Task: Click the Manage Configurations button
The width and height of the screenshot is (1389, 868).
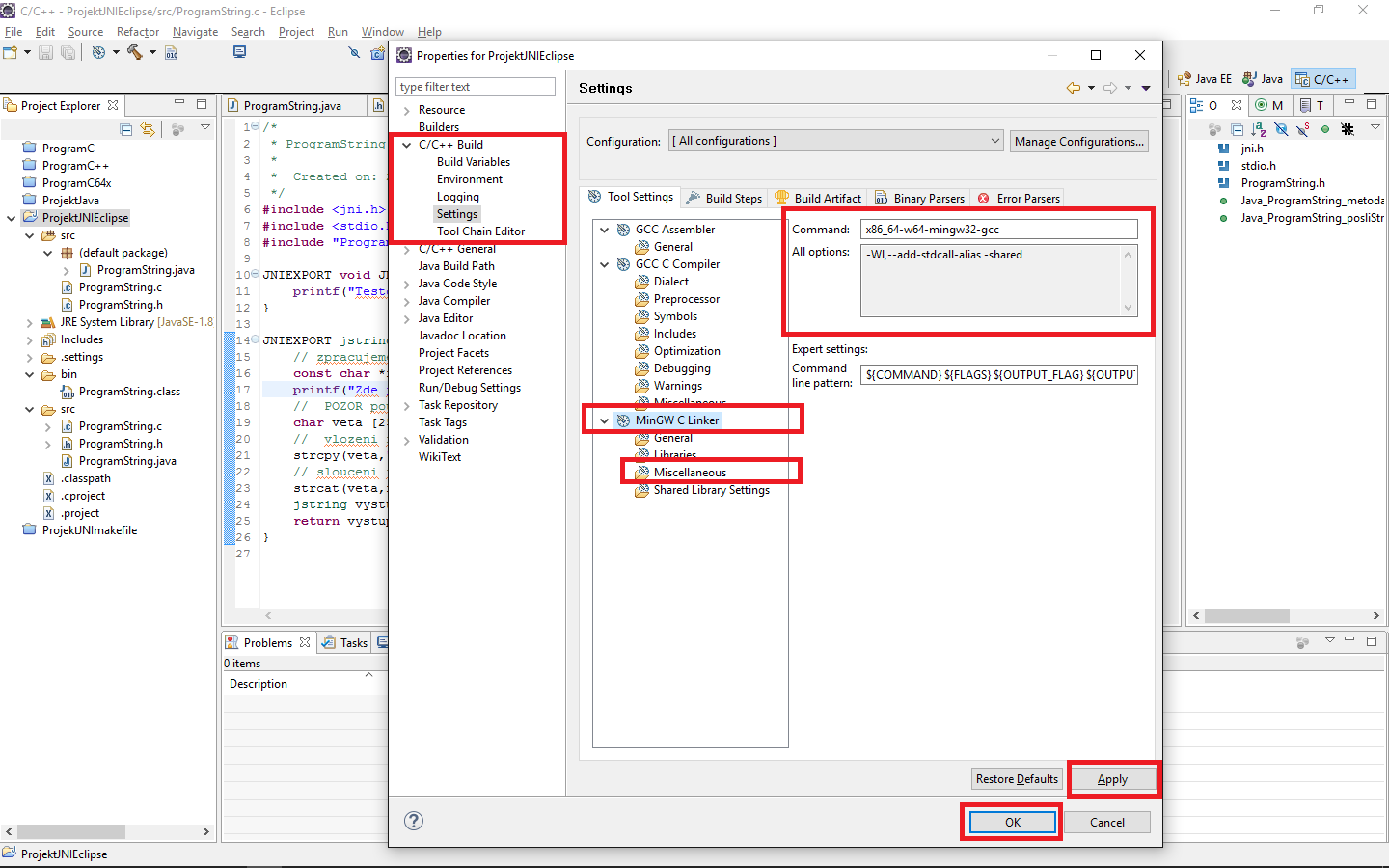Action: [x=1078, y=140]
